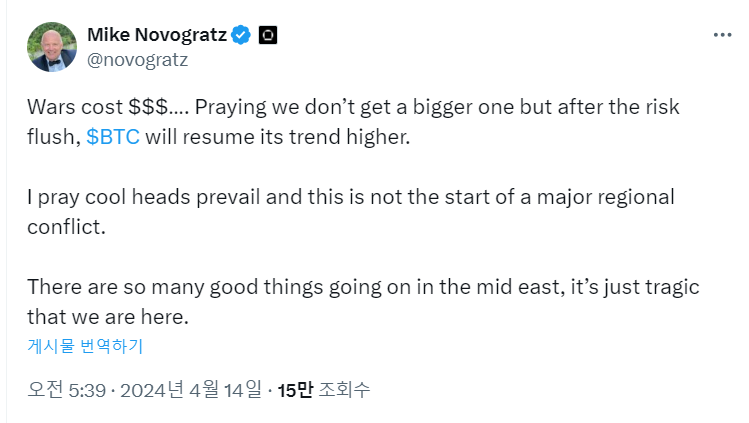Click 게시물 번역하기 to translate post
749x423 pixels.
pyautogui.click(x=85, y=346)
